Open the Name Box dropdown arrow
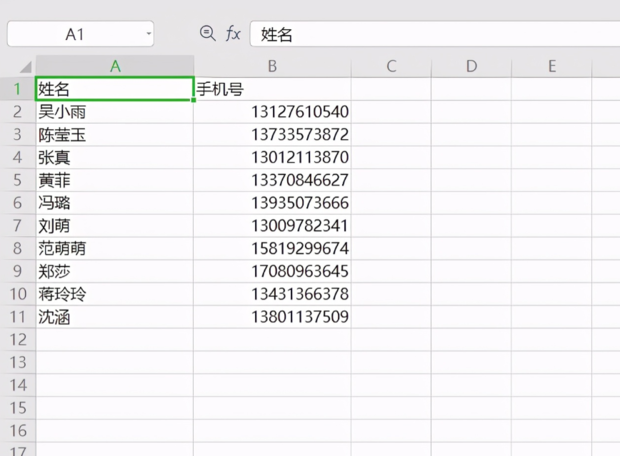The image size is (620, 456). click(x=149, y=34)
